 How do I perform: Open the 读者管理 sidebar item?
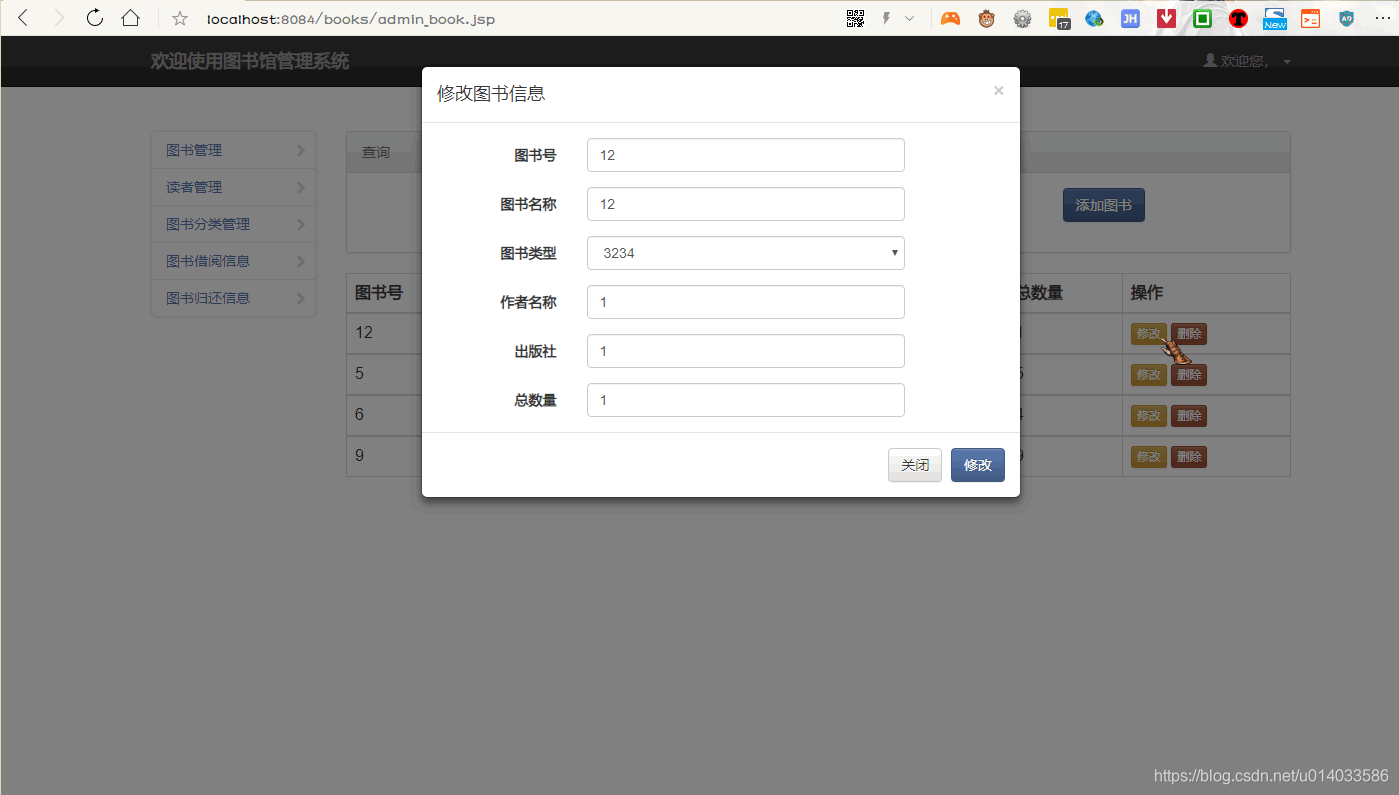tap(233, 187)
